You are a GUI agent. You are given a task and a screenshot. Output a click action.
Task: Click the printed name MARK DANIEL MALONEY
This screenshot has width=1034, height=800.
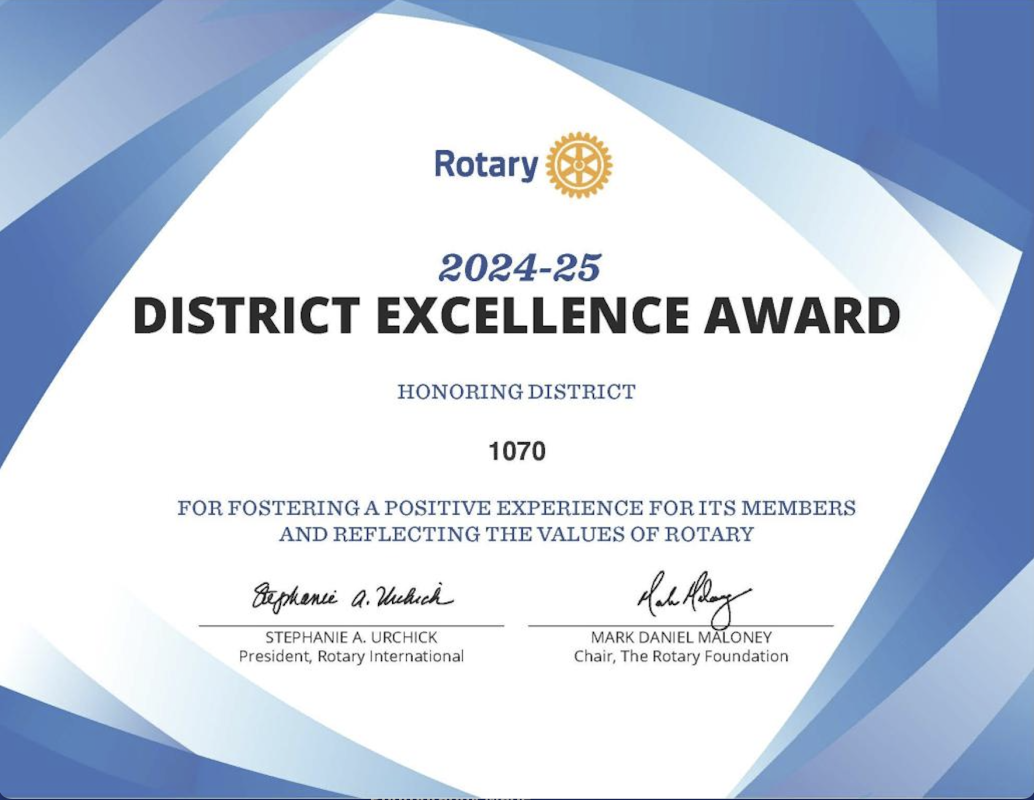[x=681, y=638]
